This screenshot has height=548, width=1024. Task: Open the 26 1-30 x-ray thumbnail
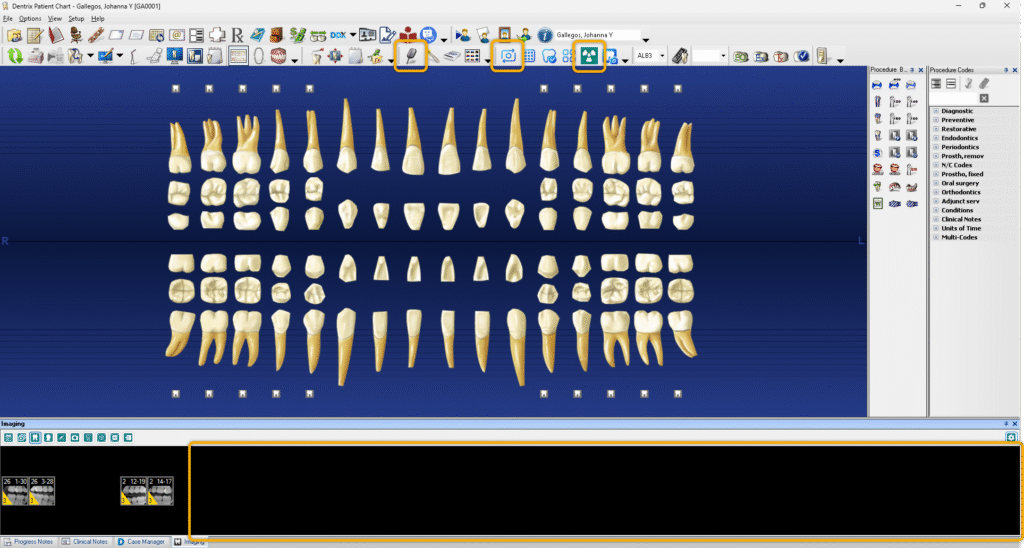pos(14,489)
